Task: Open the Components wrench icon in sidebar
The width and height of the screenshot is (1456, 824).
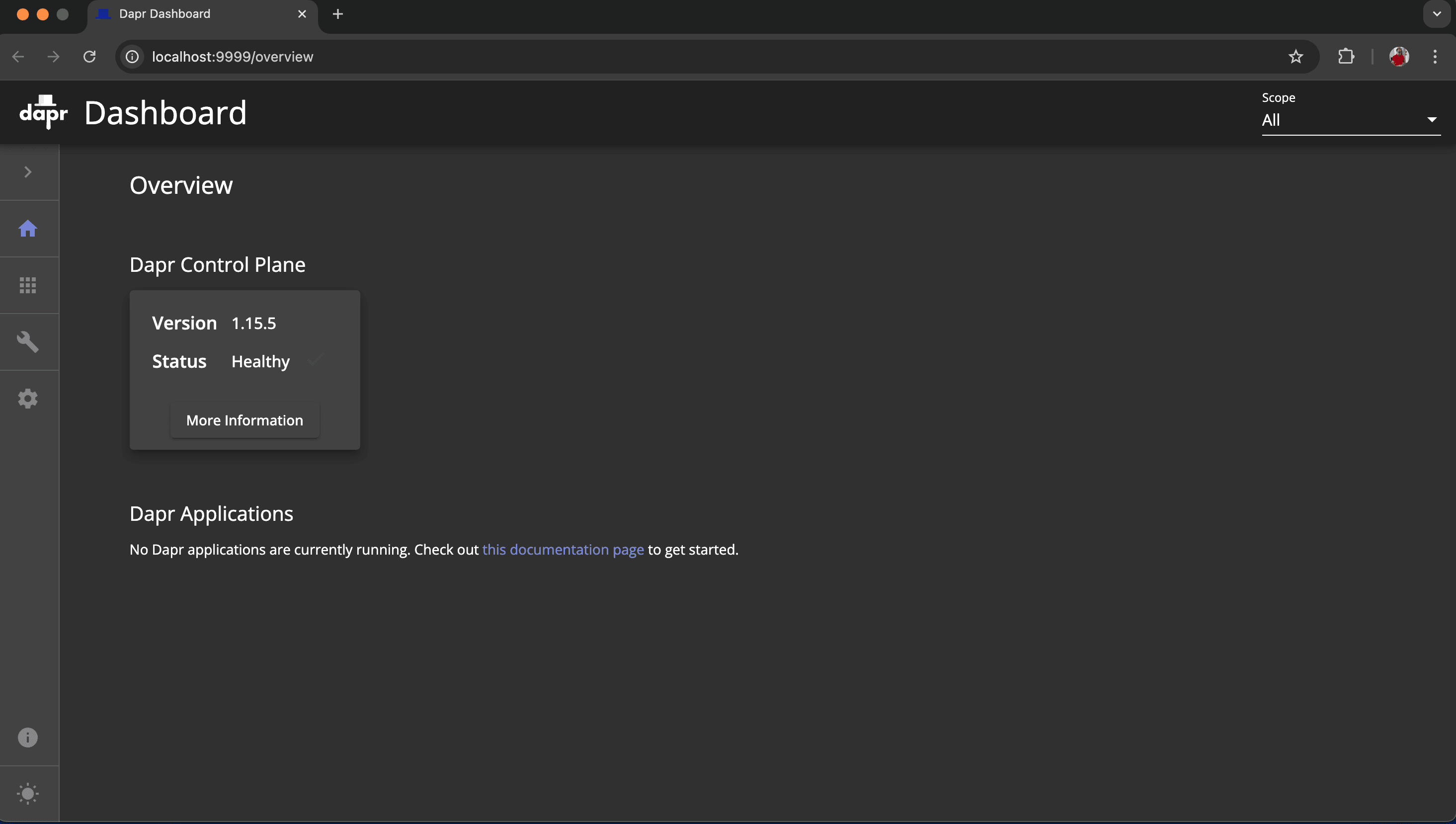Action: (x=28, y=342)
